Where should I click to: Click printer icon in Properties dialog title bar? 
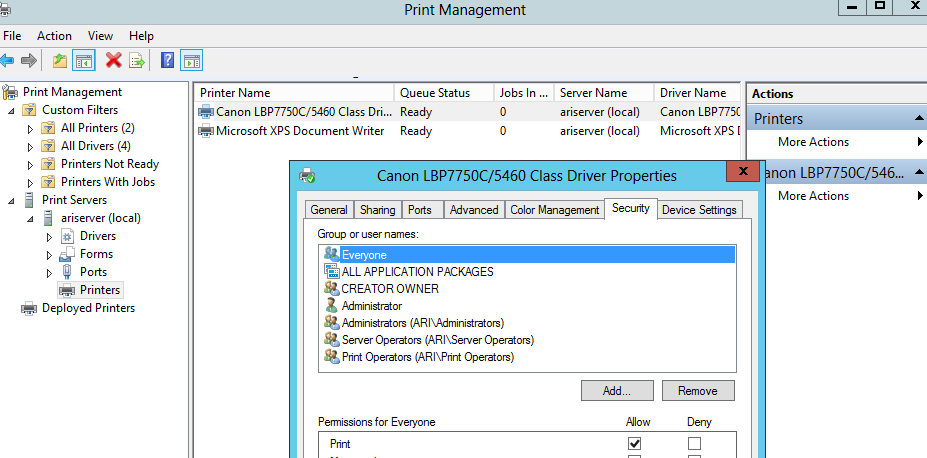click(x=307, y=176)
